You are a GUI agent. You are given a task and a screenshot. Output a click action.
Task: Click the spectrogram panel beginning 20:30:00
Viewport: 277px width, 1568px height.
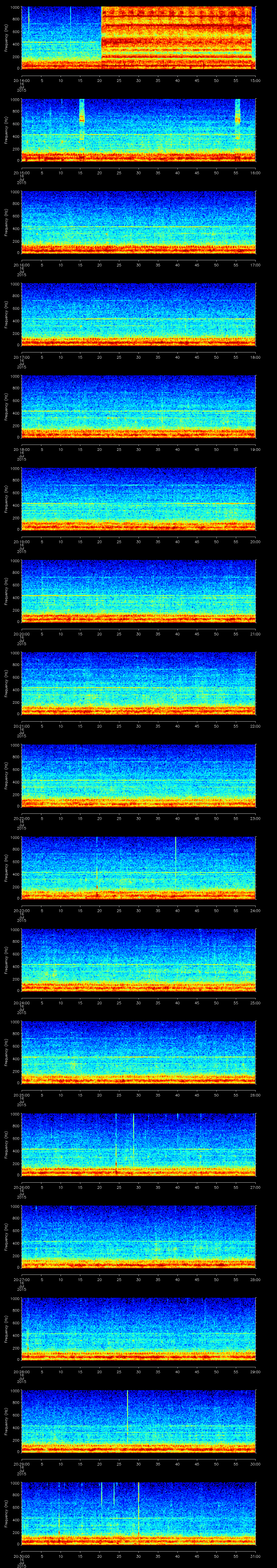point(138,1514)
